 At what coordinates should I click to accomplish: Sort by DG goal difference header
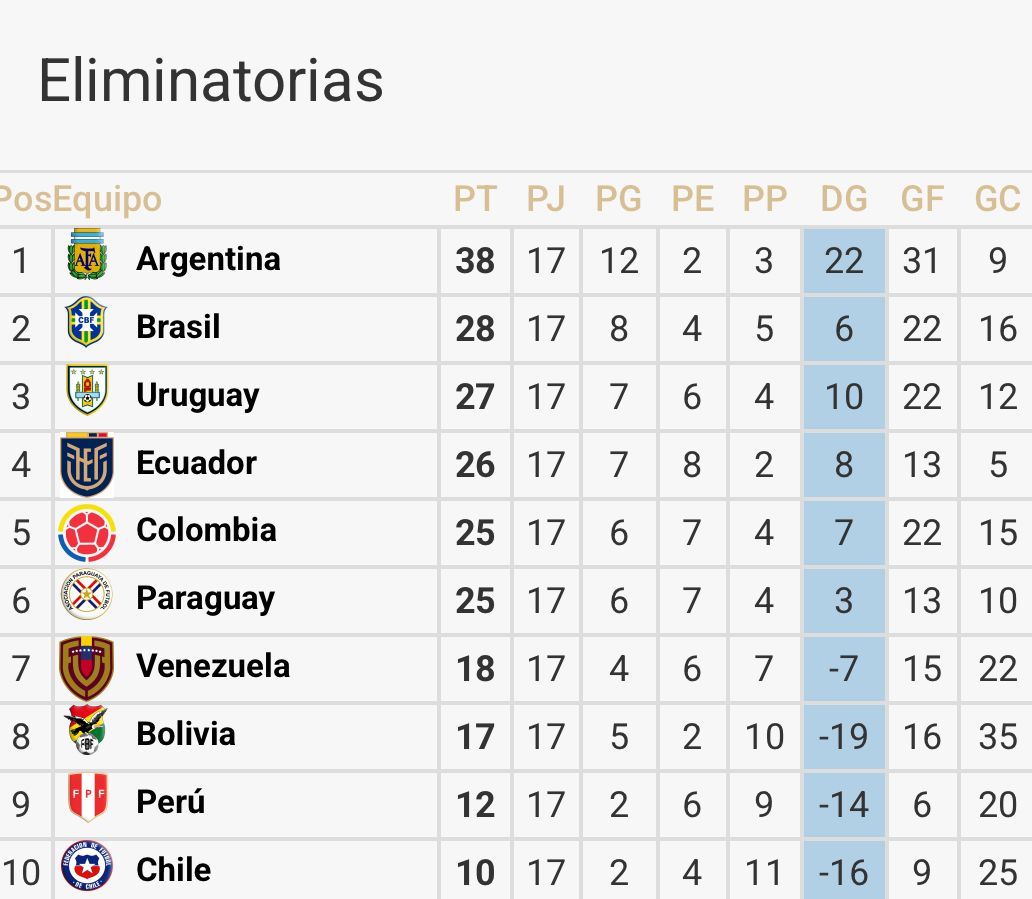(x=843, y=199)
